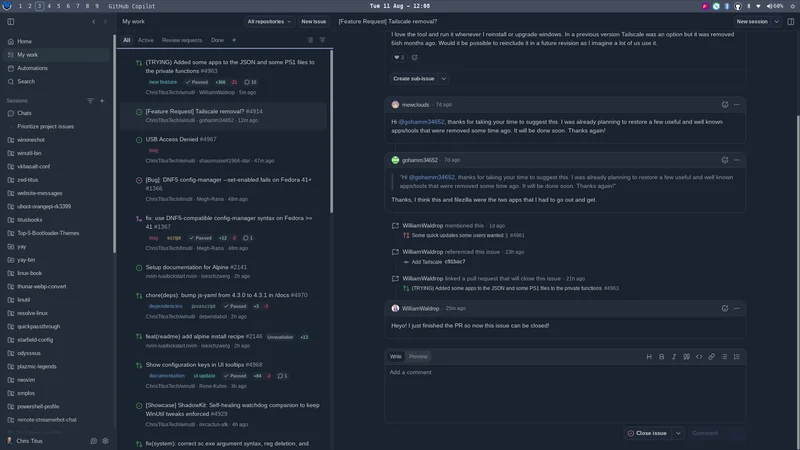Click the New session button
800x450 pixels.
click(752, 21)
